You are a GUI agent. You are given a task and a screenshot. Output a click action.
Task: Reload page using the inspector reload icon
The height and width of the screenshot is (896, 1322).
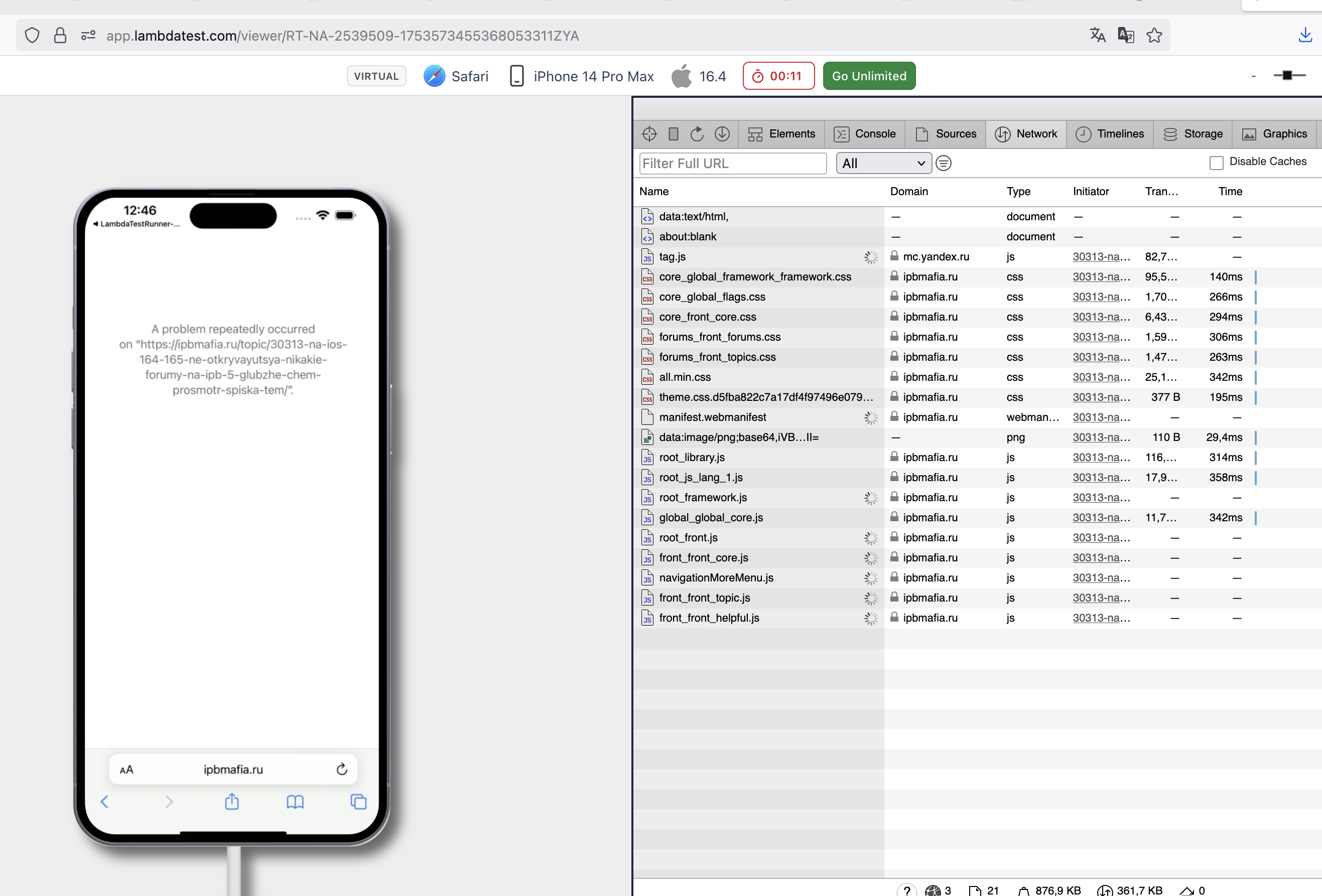(697, 134)
